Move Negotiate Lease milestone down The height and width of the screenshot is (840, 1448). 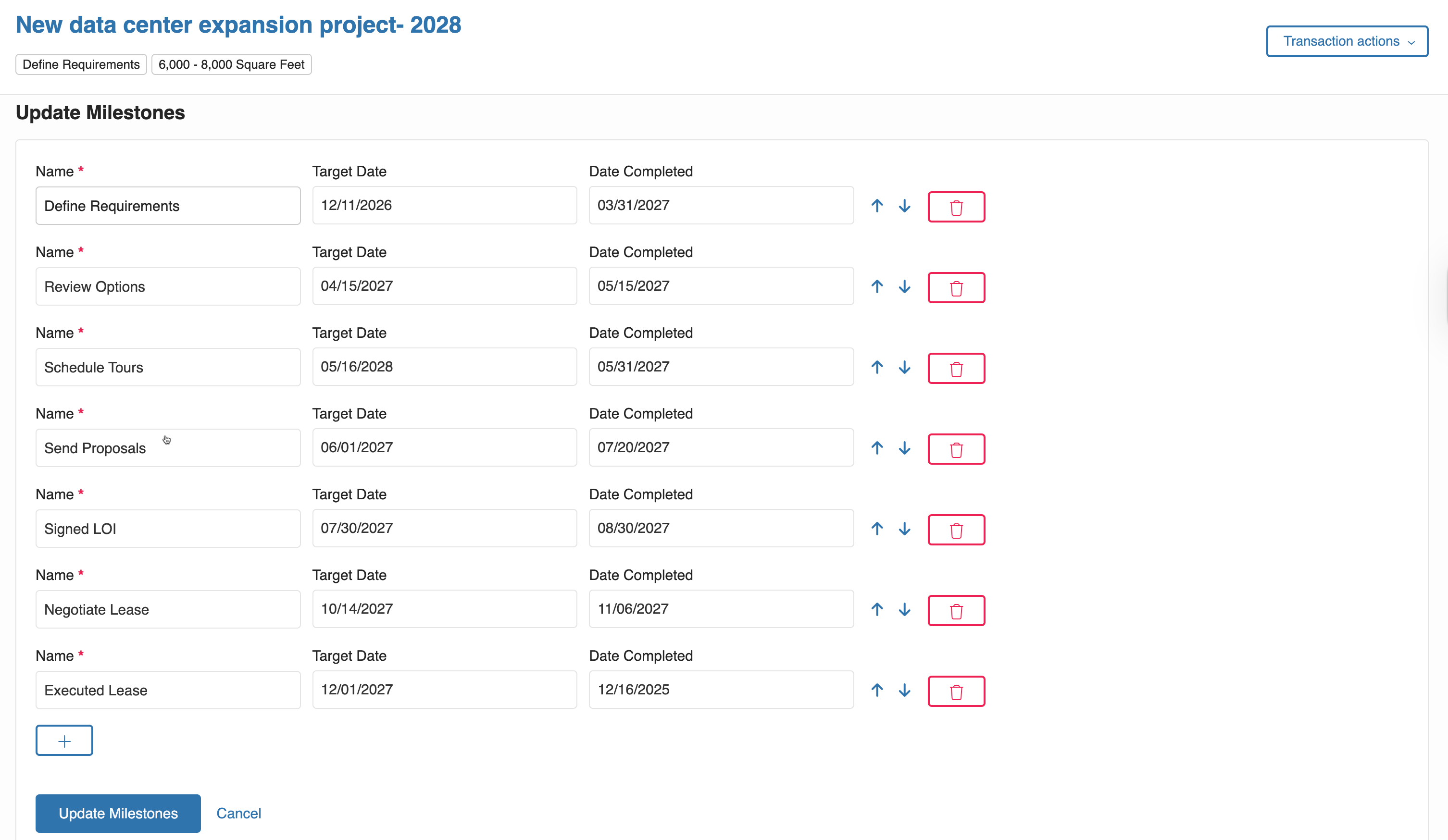point(904,610)
